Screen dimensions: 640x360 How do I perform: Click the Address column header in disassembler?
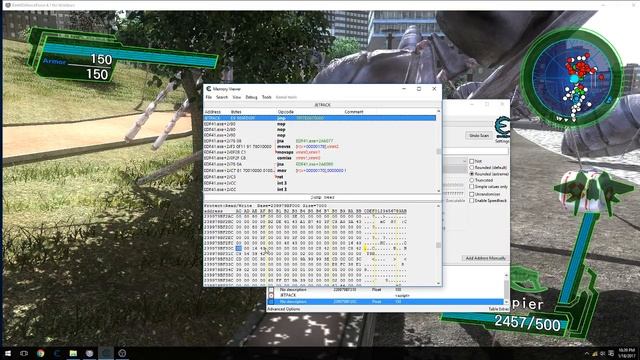click(x=212, y=111)
